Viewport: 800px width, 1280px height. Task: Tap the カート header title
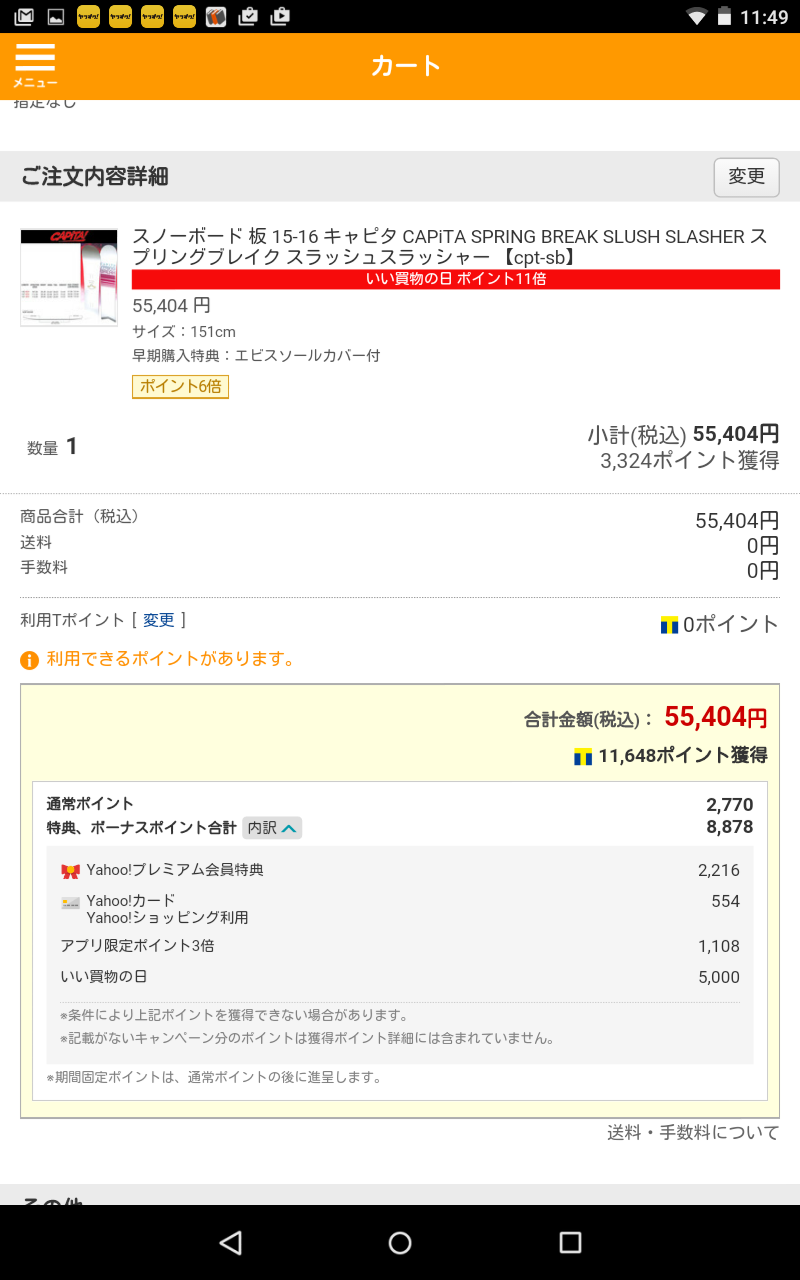406,66
